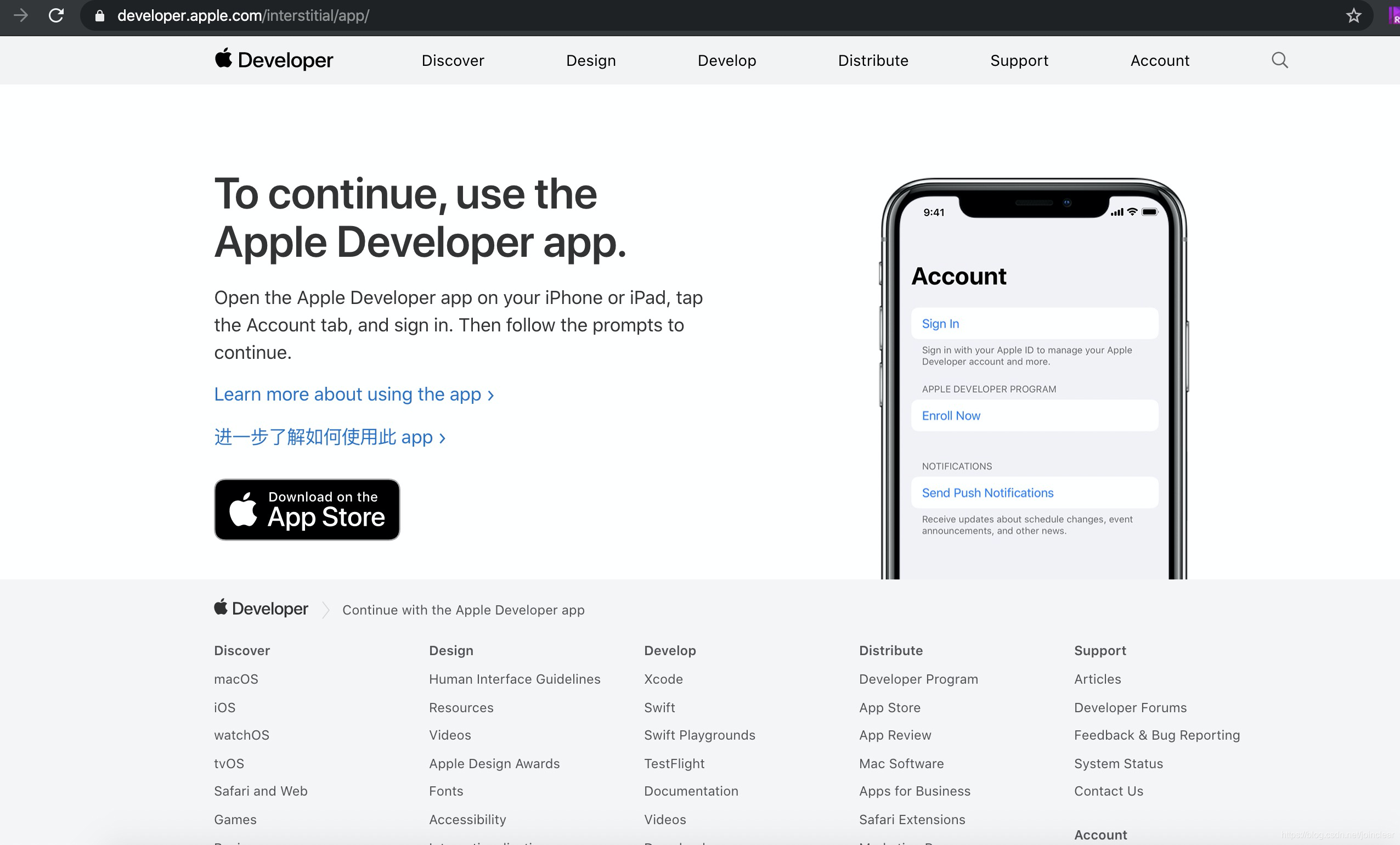
Task: Expand the Distribute navigation section
Action: [x=873, y=60]
